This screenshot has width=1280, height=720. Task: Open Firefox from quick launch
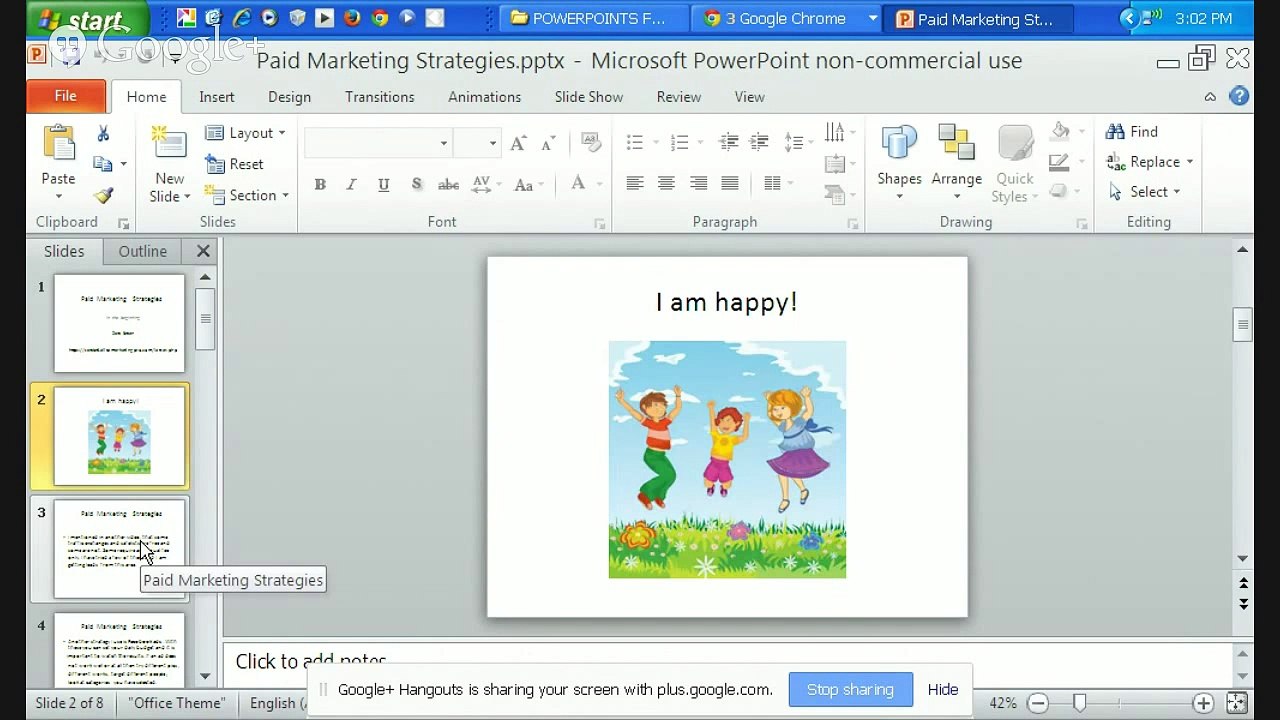[x=352, y=18]
